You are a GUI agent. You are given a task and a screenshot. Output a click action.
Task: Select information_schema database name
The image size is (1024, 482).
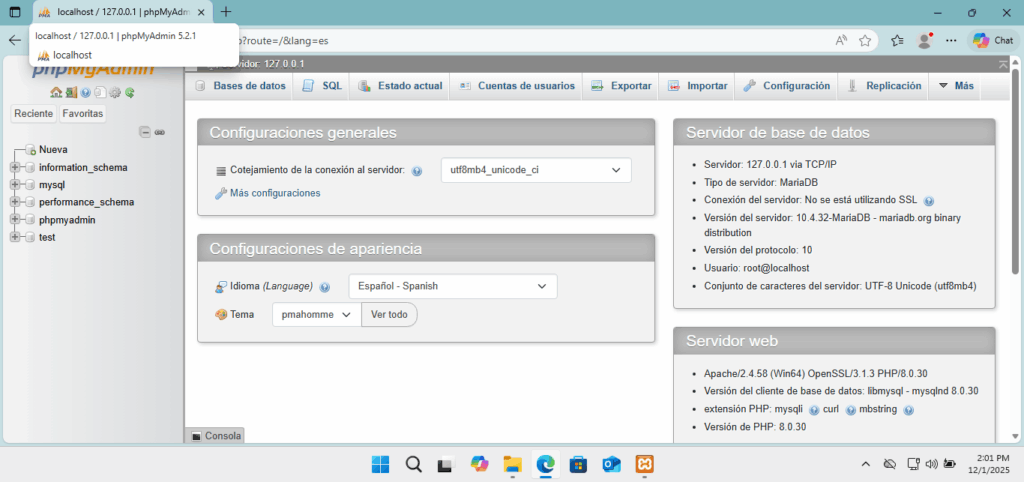(x=83, y=167)
